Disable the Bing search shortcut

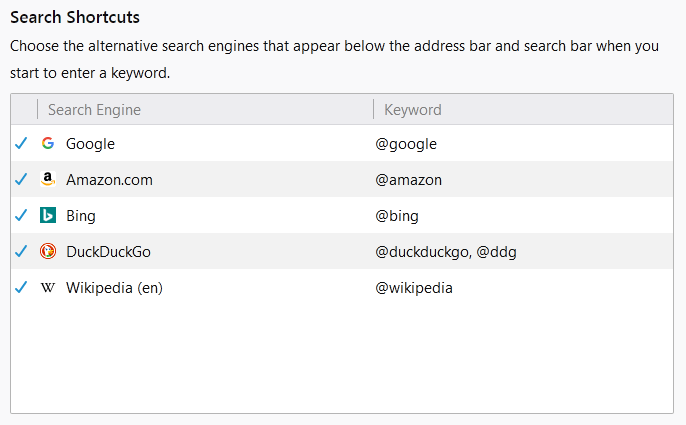coord(21,216)
